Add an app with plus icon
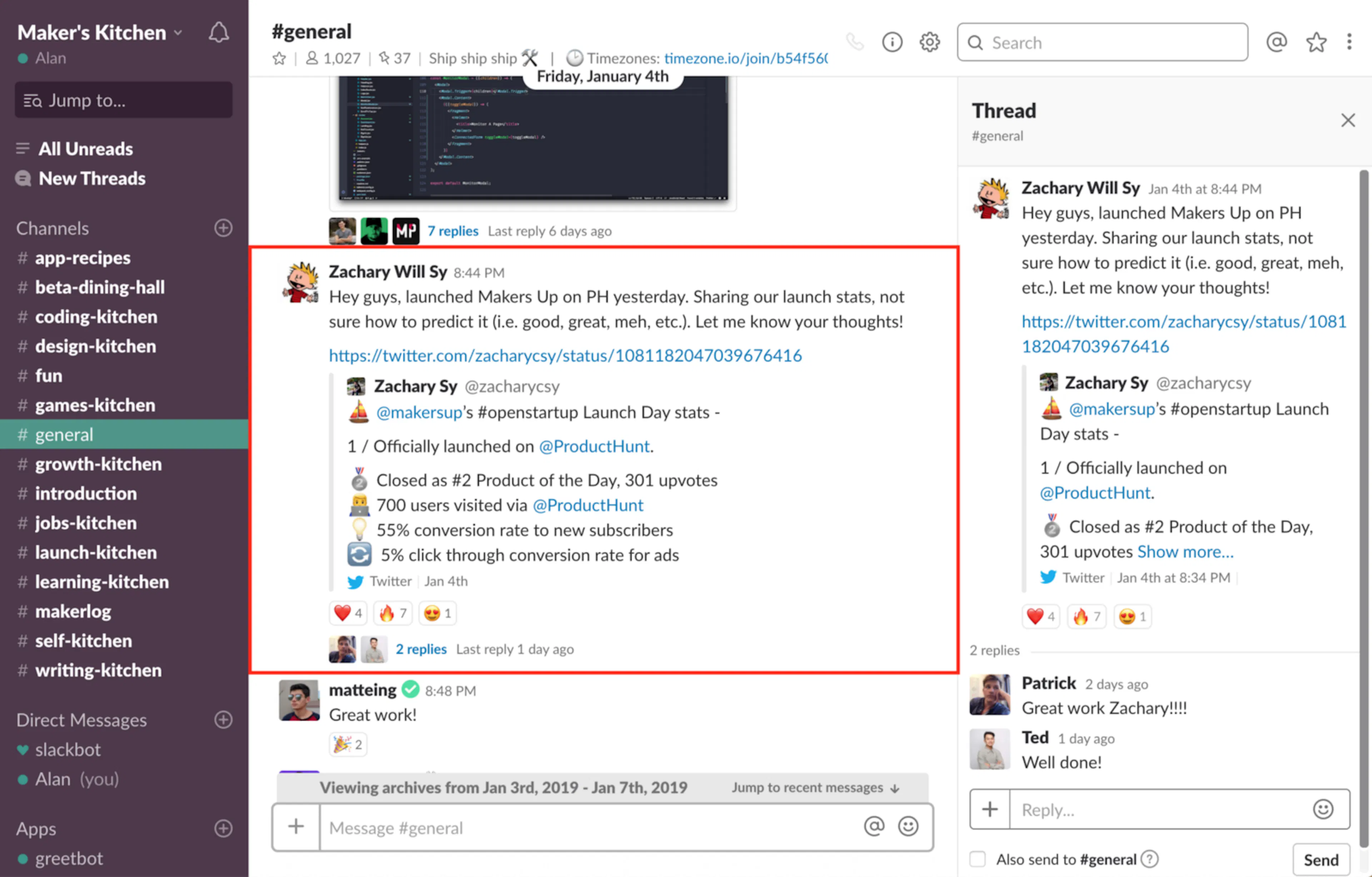1372x877 pixels. pyautogui.click(x=223, y=828)
